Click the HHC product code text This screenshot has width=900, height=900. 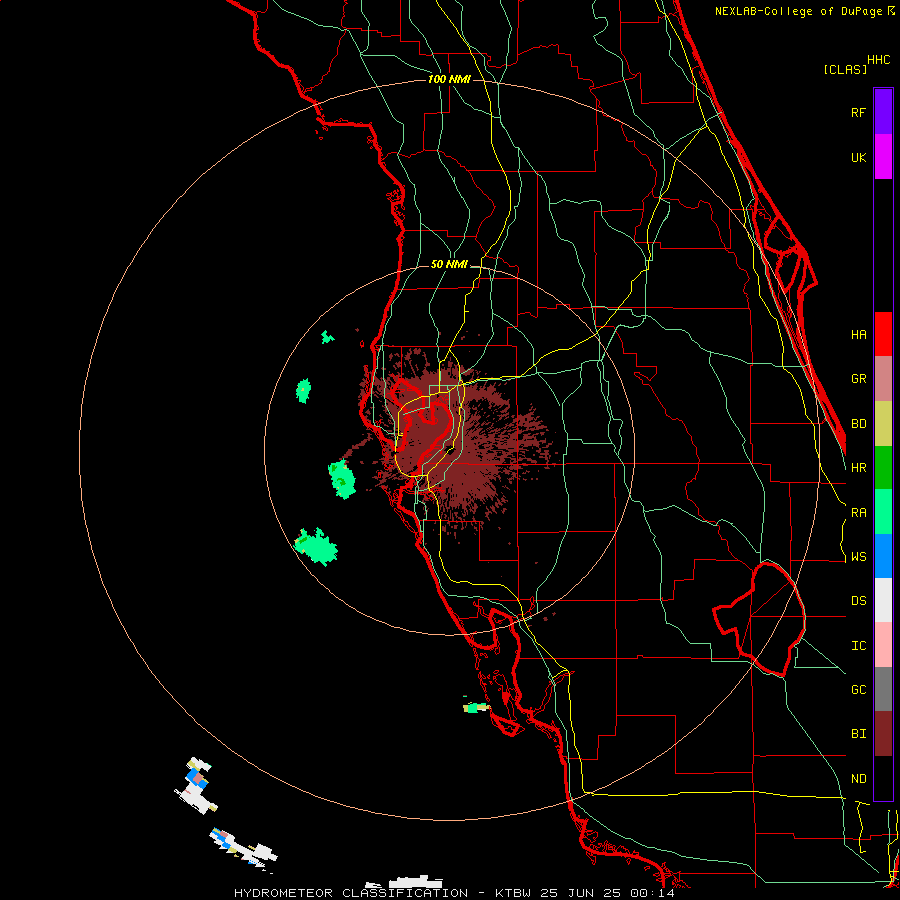pyautogui.click(x=879, y=60)
